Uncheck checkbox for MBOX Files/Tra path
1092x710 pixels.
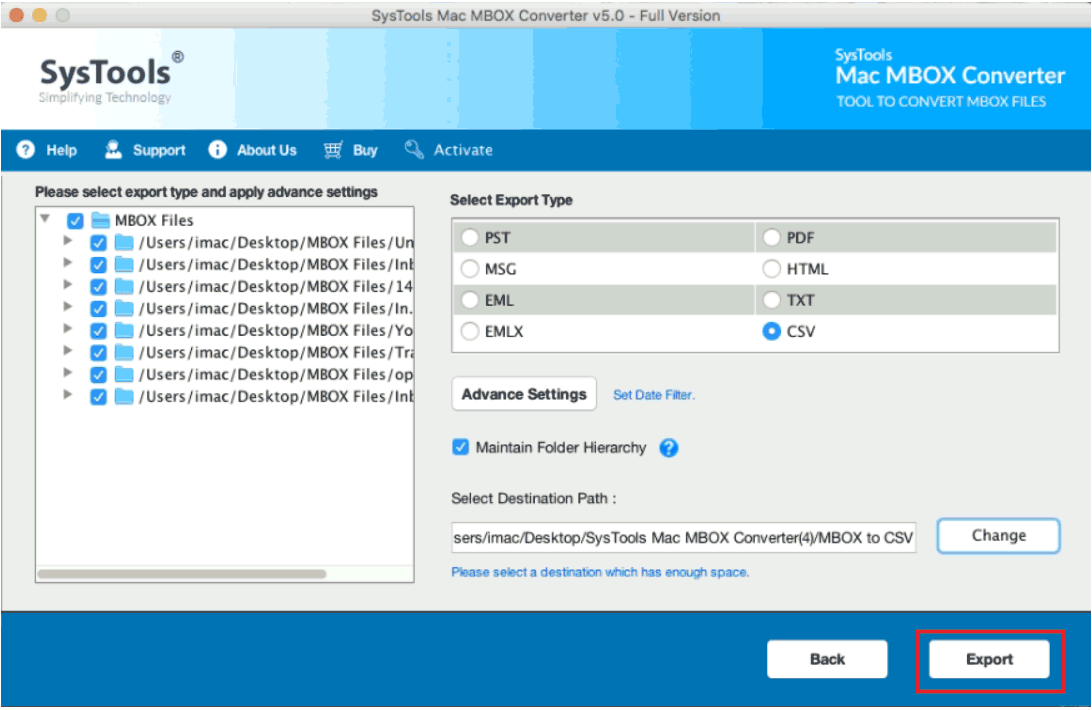98,353
